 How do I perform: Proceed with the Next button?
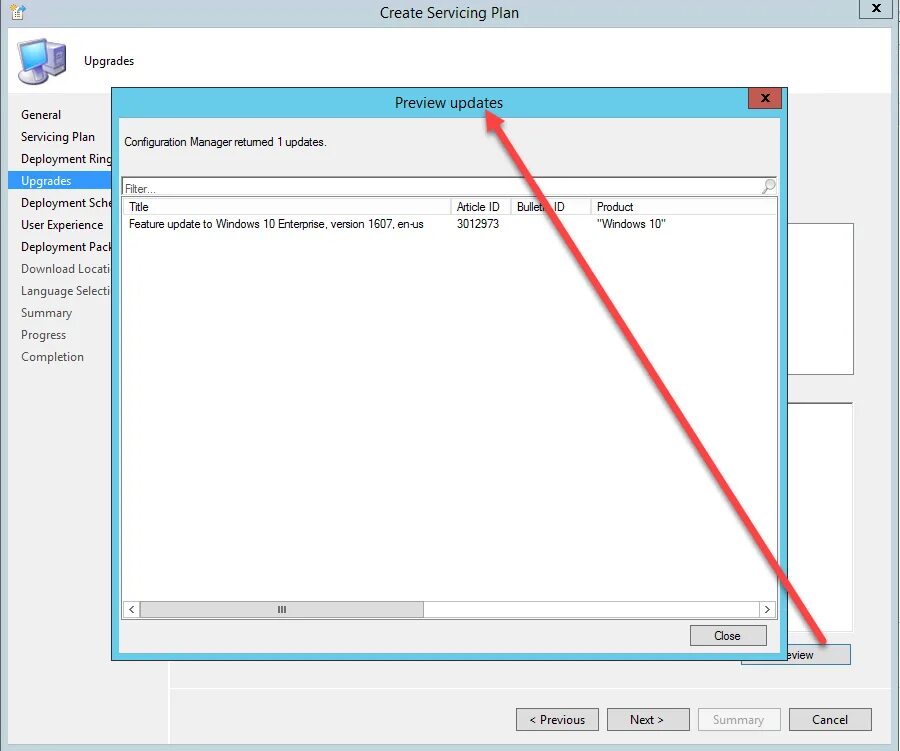pyautogui.click(x=648, y=719)
